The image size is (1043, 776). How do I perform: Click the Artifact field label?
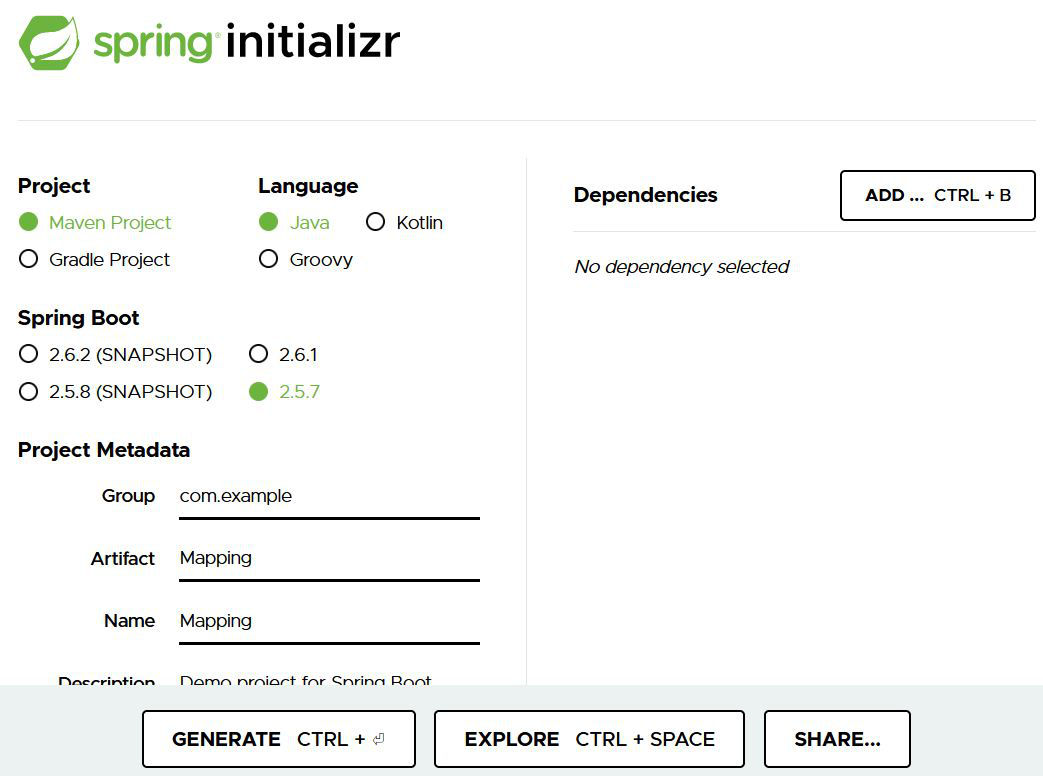(122, 559)
